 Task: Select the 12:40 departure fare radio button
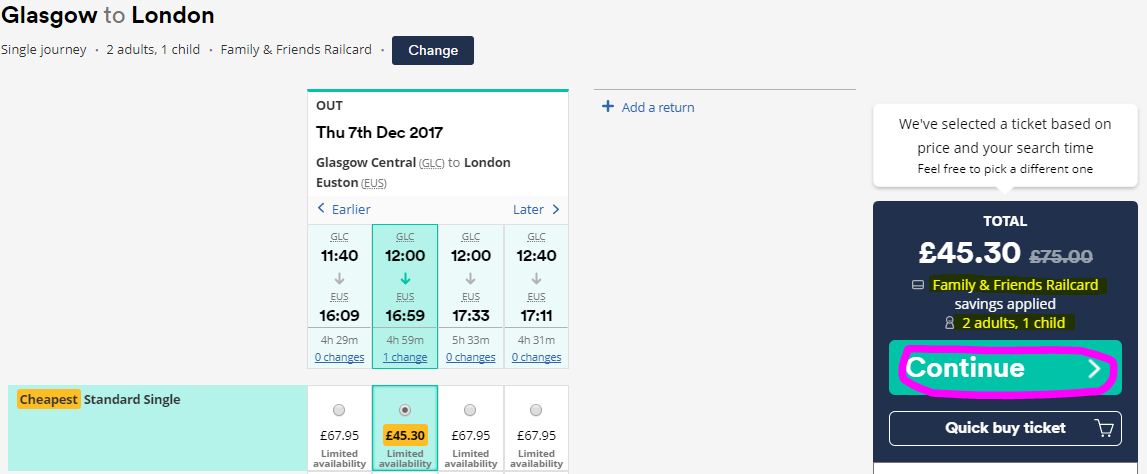click(x=536, y=410)
